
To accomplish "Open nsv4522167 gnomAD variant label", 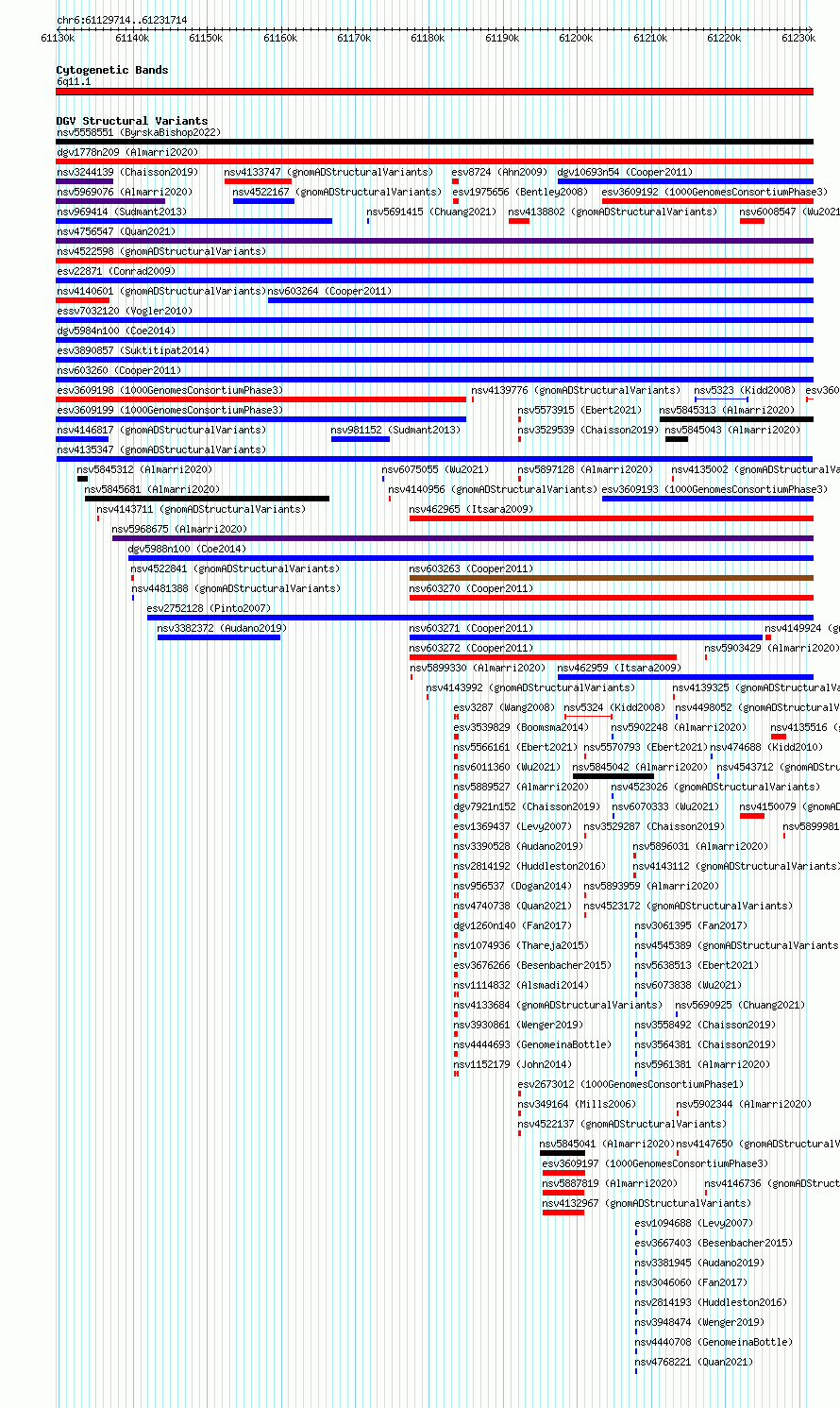I will pyautogui.click(x=337, y=193).
